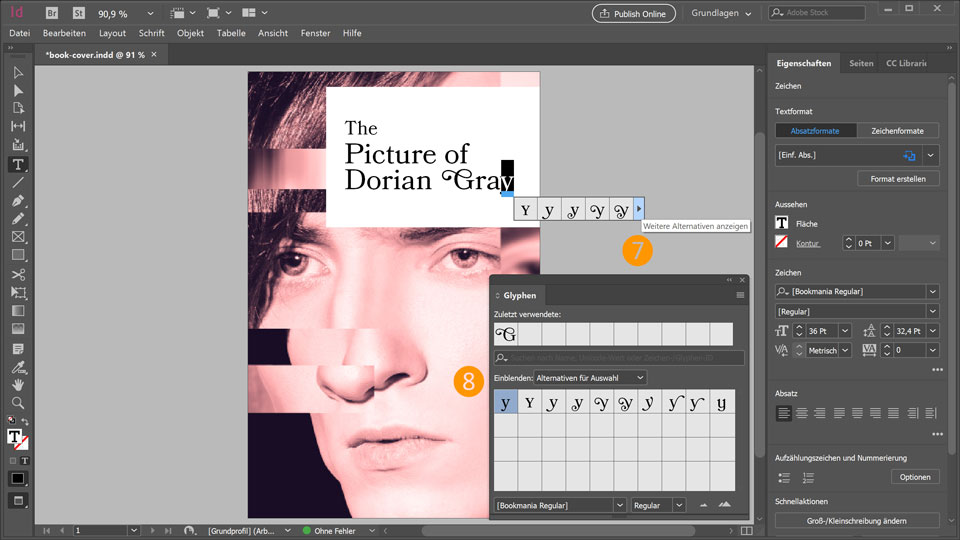960x540 pixels.
Task: Click Format erstellen button
Action: (x=898, y=179)
